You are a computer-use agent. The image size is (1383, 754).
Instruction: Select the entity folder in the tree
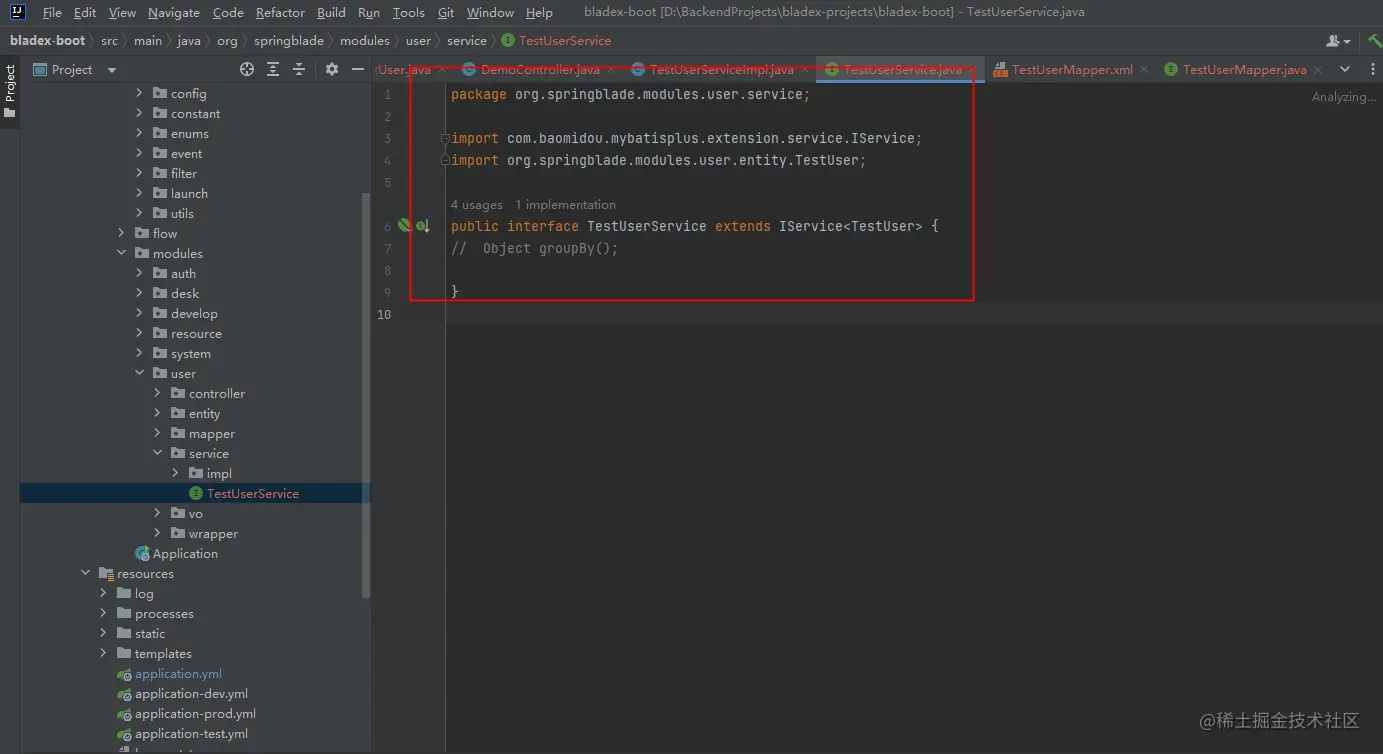[x=204, y=414]
